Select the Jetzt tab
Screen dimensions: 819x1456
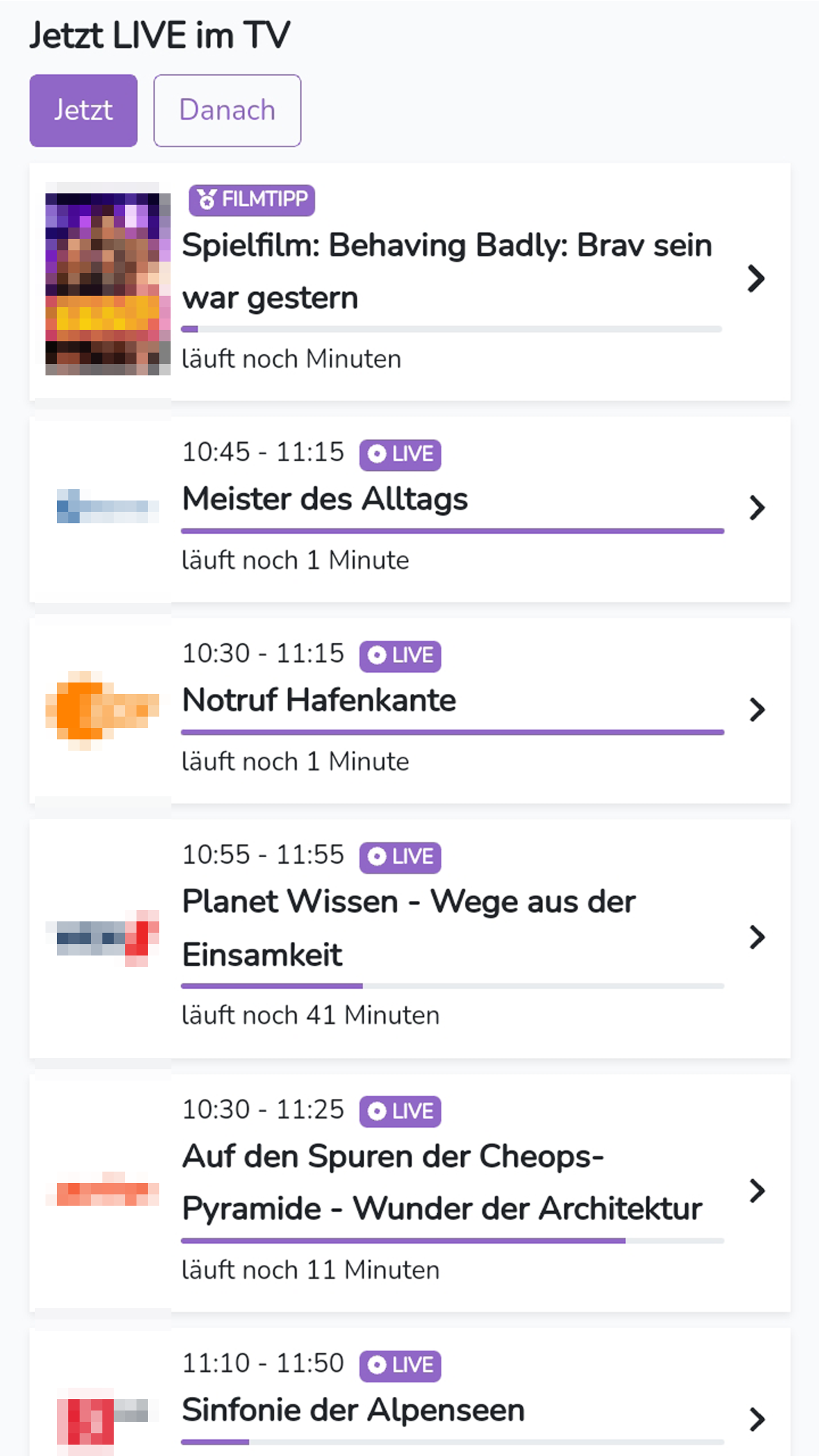(x=83, y=111)
